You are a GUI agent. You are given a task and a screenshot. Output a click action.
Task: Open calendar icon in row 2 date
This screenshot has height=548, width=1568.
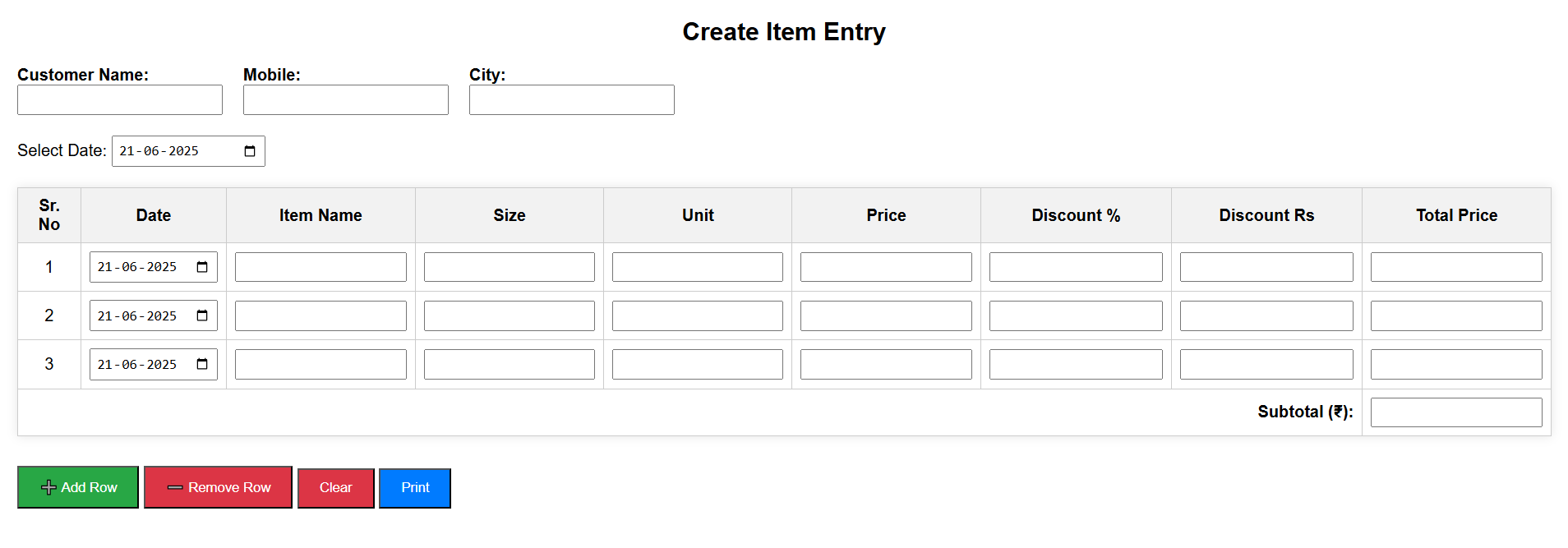(x=202, y=315)
